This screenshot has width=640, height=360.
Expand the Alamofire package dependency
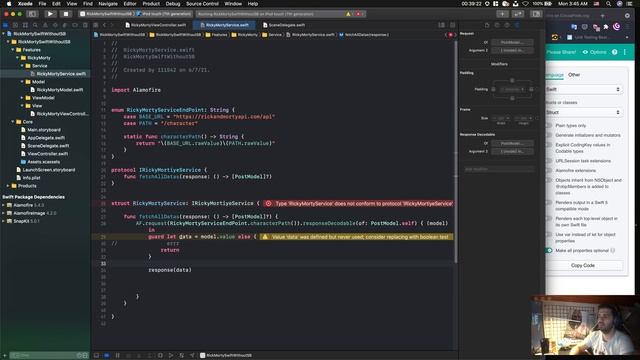pyautogui.click(x=4, y=205)
